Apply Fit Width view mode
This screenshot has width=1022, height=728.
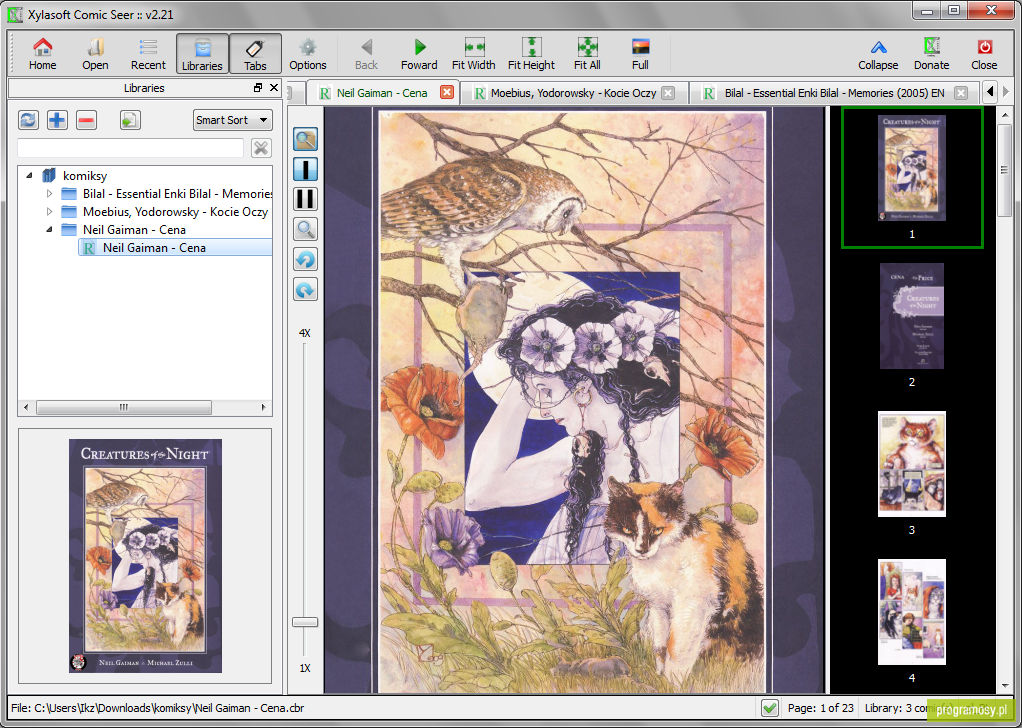474,54
